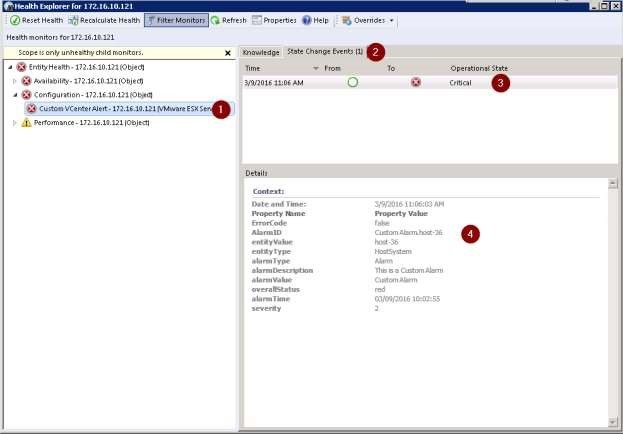The image size is (623, 434).
Task: Click the Refresh toolbar icon
Action: click(216, 20)
